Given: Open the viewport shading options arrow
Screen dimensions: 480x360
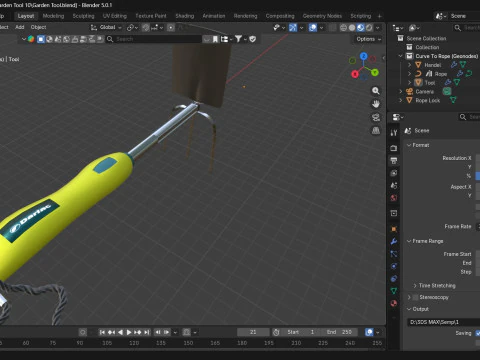Looking at the screenshot, I should coord(378,28).
